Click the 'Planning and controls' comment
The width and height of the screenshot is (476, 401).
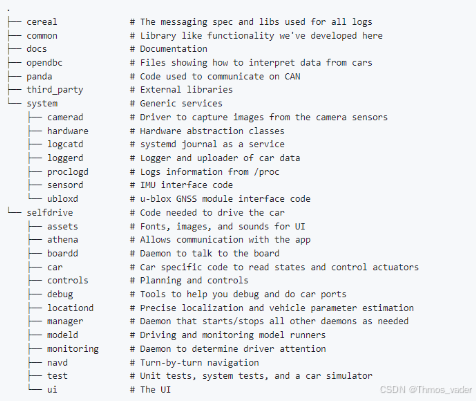pyautogui.click(x=194, y=281)
